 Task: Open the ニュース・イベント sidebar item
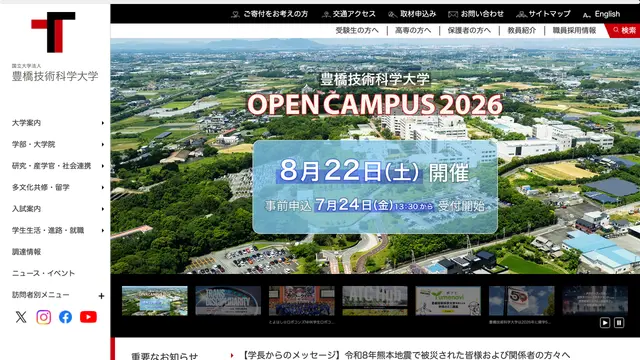(x=43, y=273)
